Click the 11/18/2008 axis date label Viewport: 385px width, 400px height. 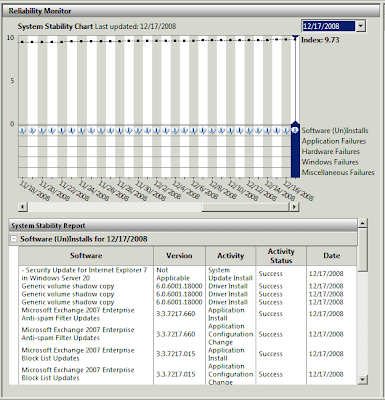[x=35, y=191]
